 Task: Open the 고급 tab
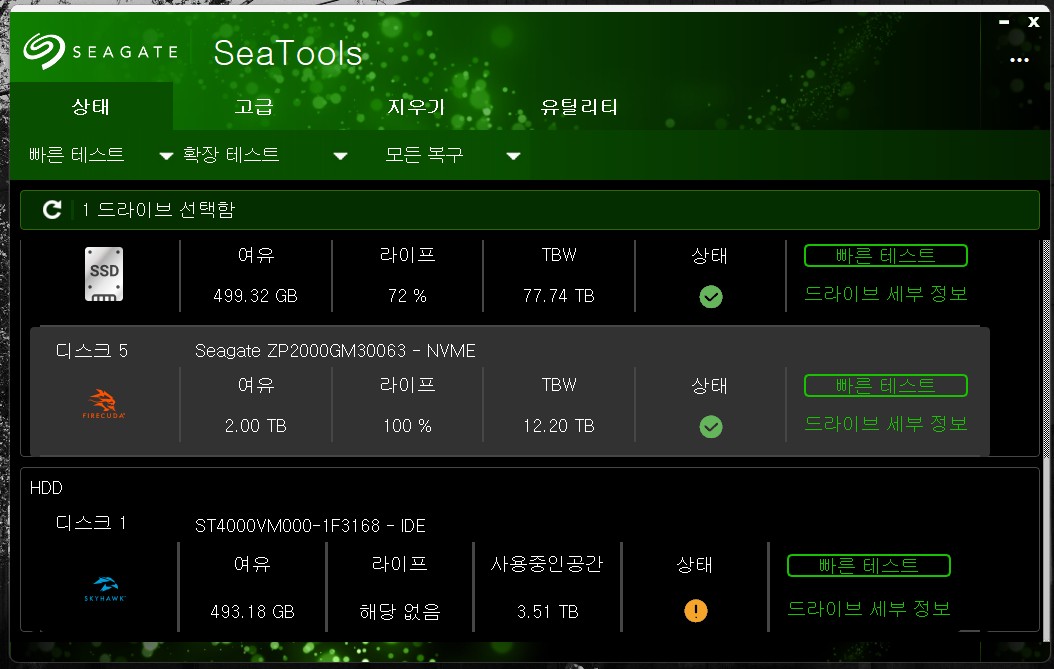click(x=253, y=106)
